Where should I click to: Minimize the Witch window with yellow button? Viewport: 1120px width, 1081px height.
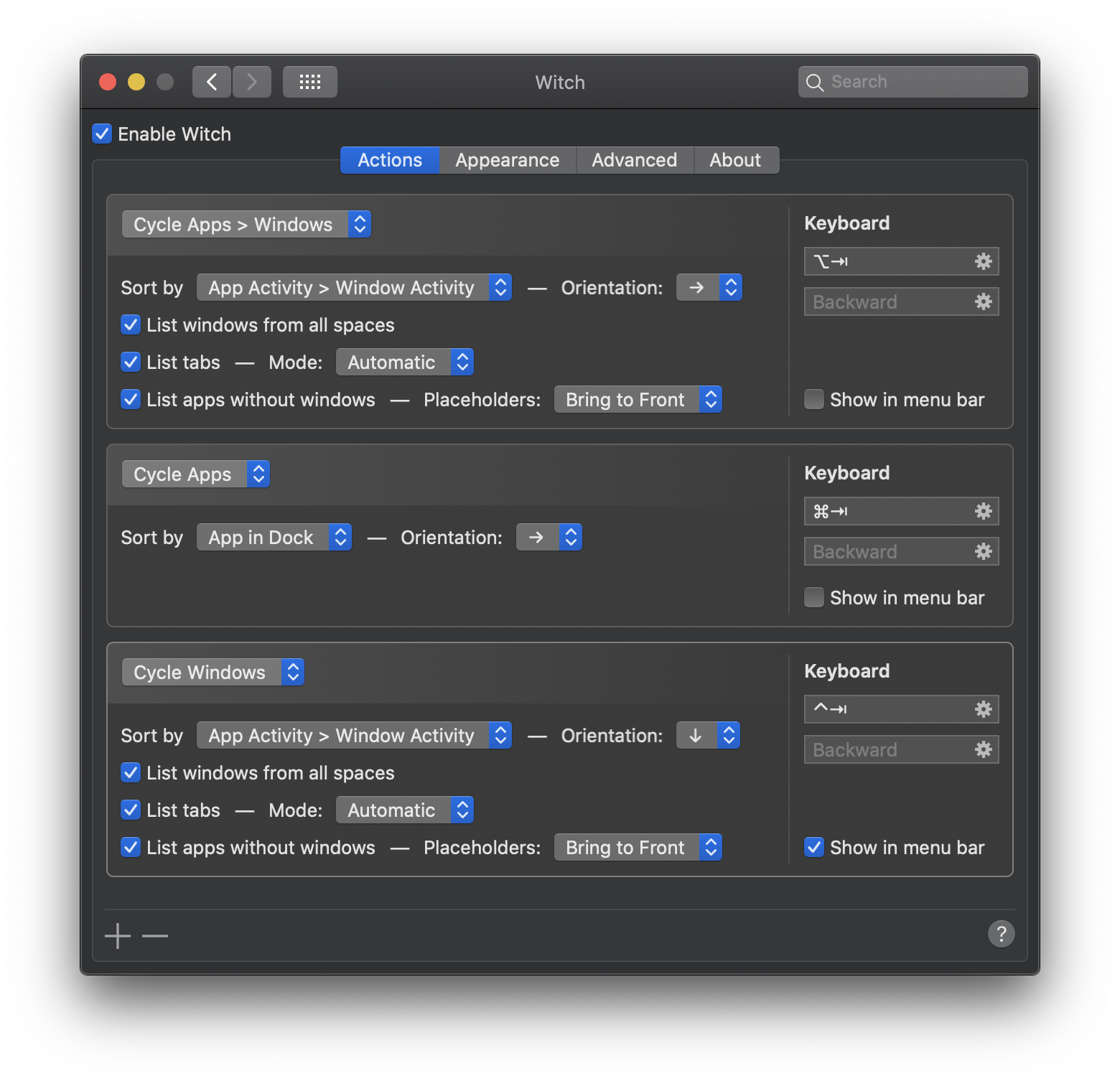(x=136, y=82)
